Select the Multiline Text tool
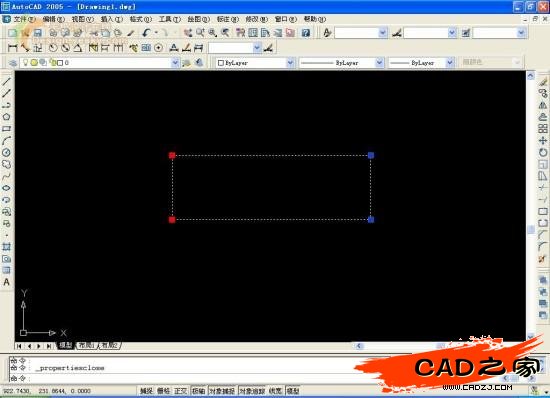Screen dimensions: 550x398 coord(7,282)
